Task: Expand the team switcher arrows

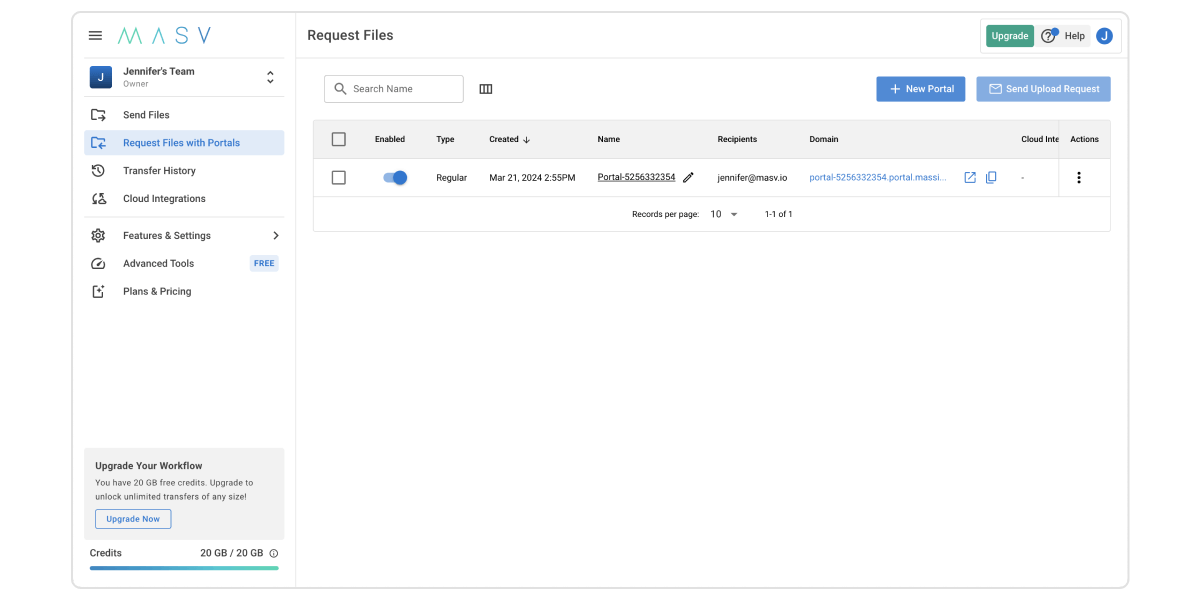Action: tap(269, 77)
